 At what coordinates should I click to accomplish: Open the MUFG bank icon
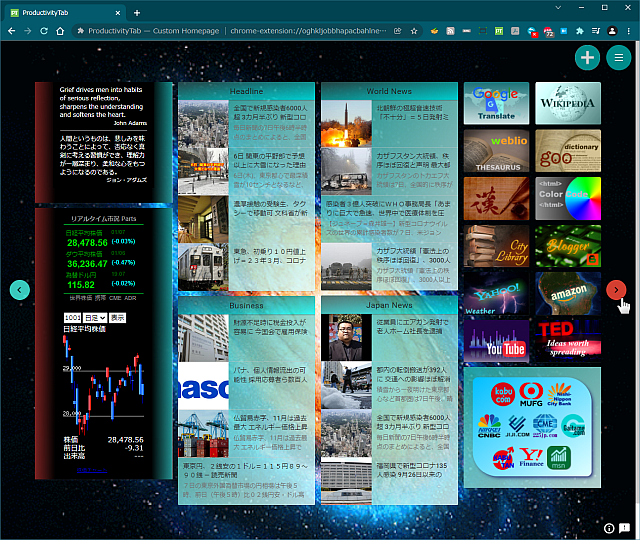(531, 394)
